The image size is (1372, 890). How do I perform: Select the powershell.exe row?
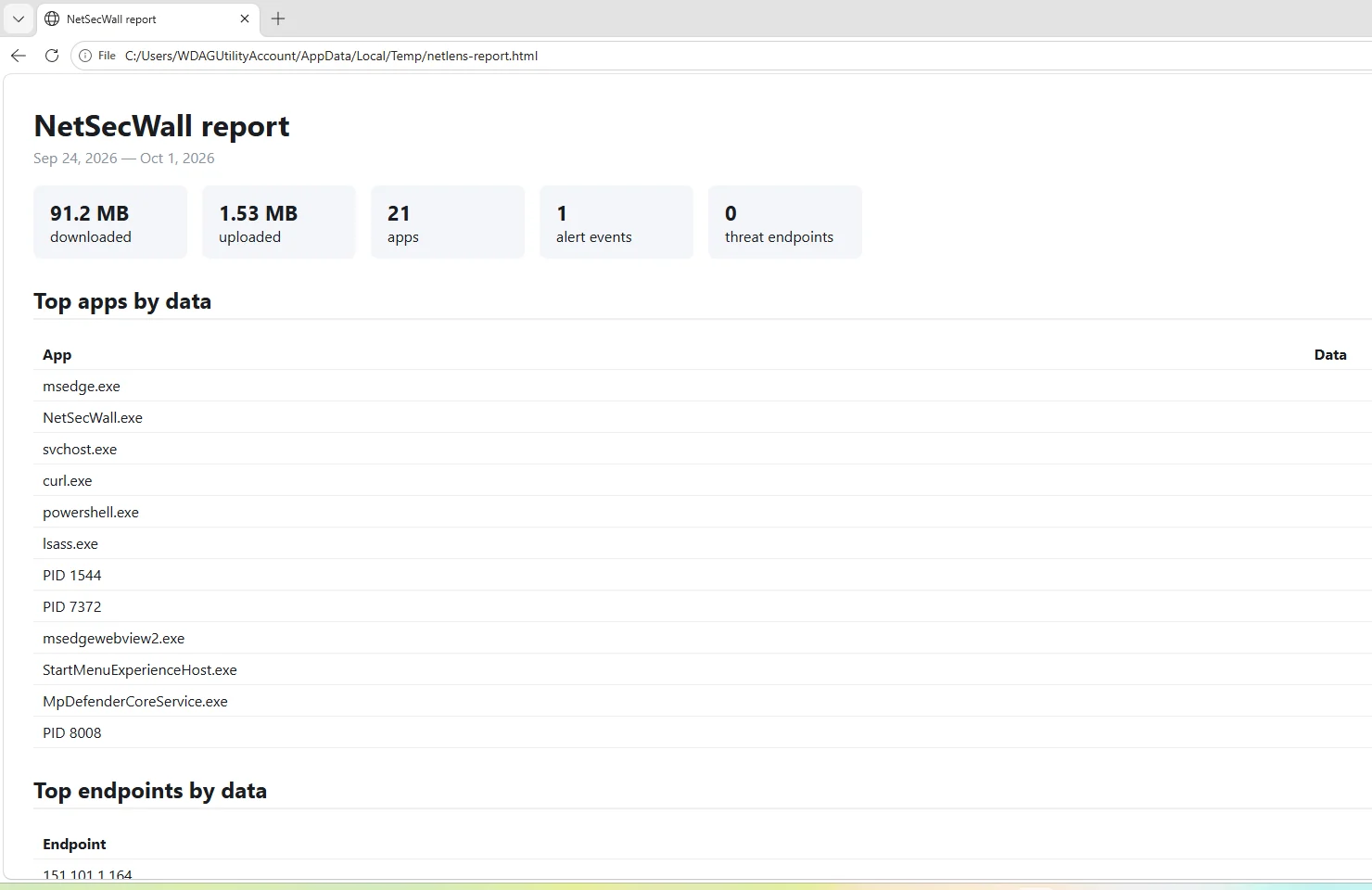point(703,512)
